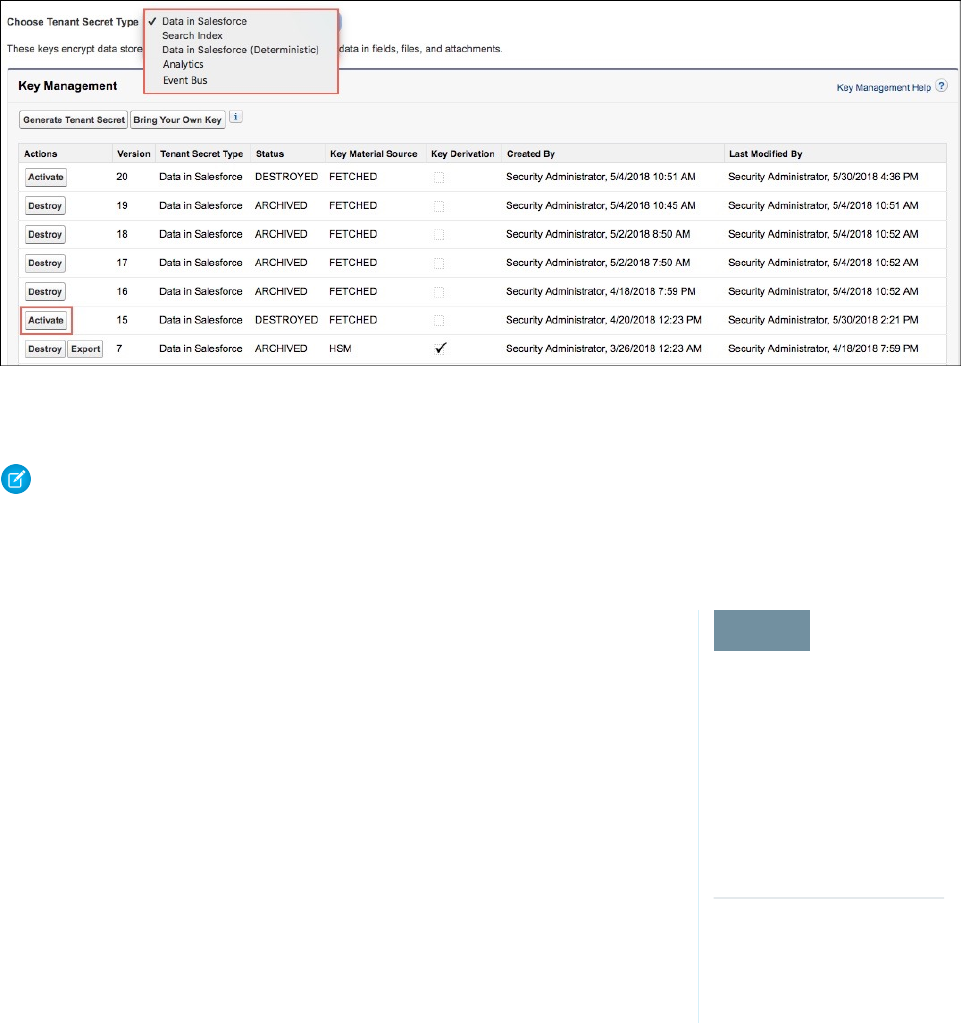Toggle Key Derivation checkbox for version 18
Viewport: 961px width, 1023px height.
(439, 234)
